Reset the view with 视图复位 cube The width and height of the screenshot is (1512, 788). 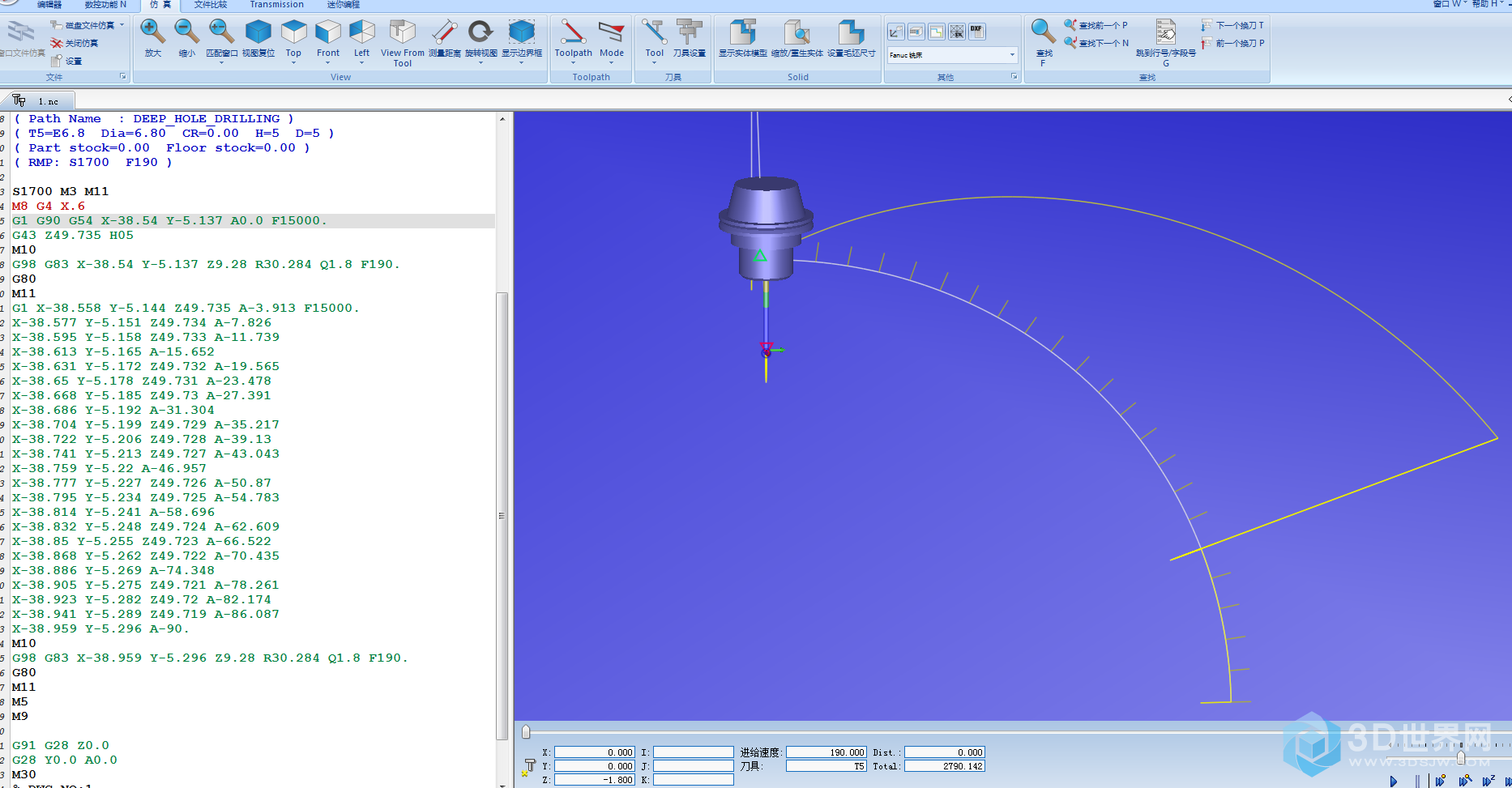[x=258, y=32]
